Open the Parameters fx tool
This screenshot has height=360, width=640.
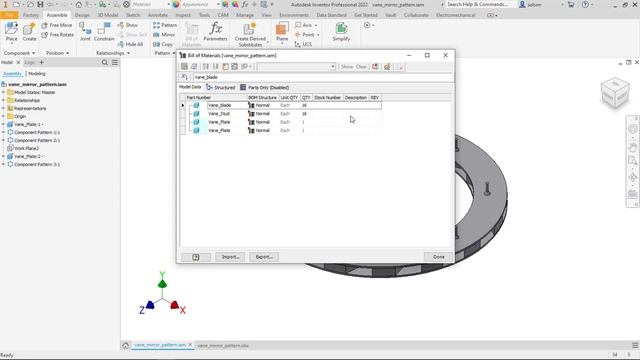pos(215,32)
